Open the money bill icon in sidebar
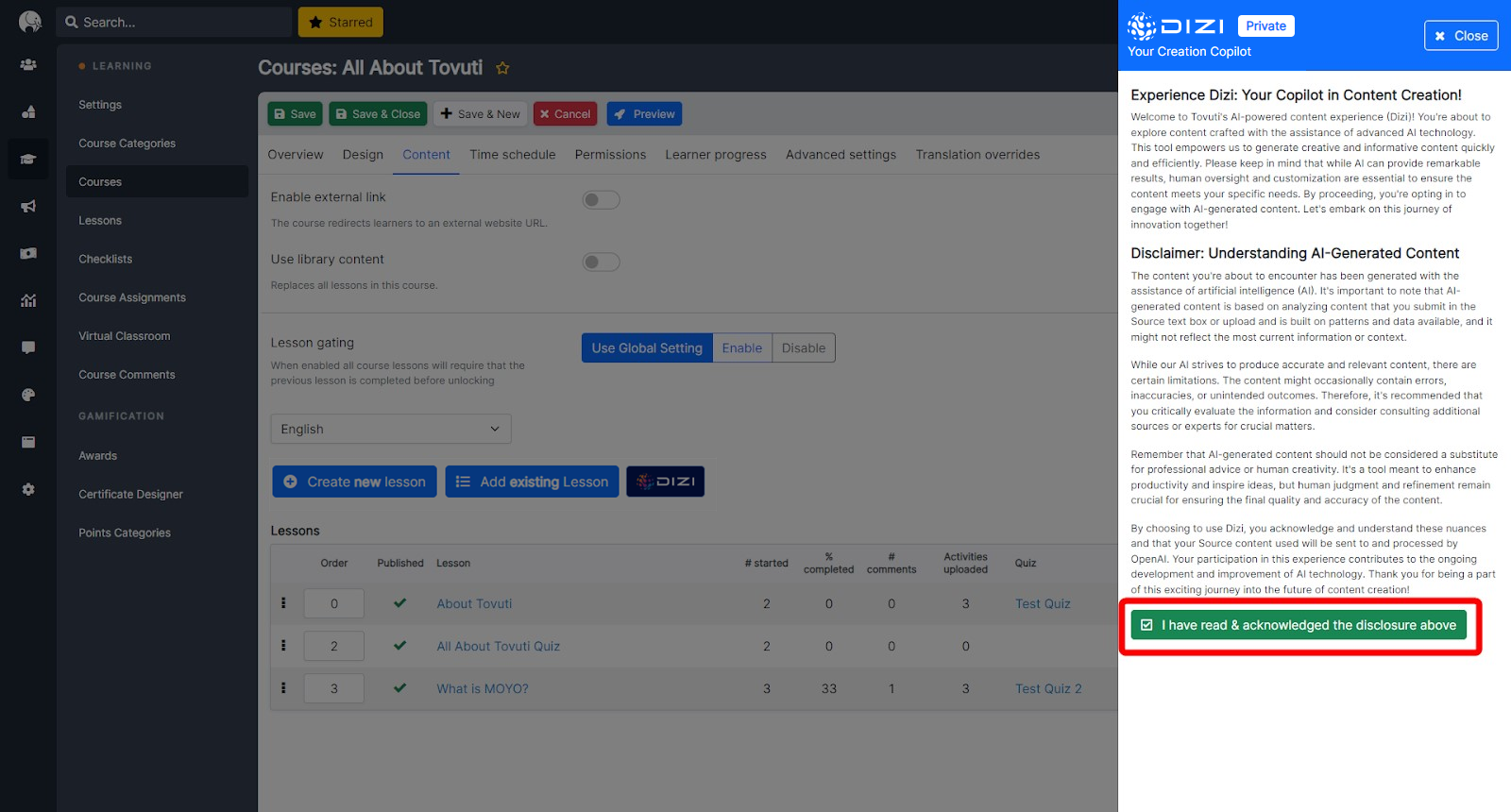The width and height of the screenshot is (1511, 812). [28, 253]
